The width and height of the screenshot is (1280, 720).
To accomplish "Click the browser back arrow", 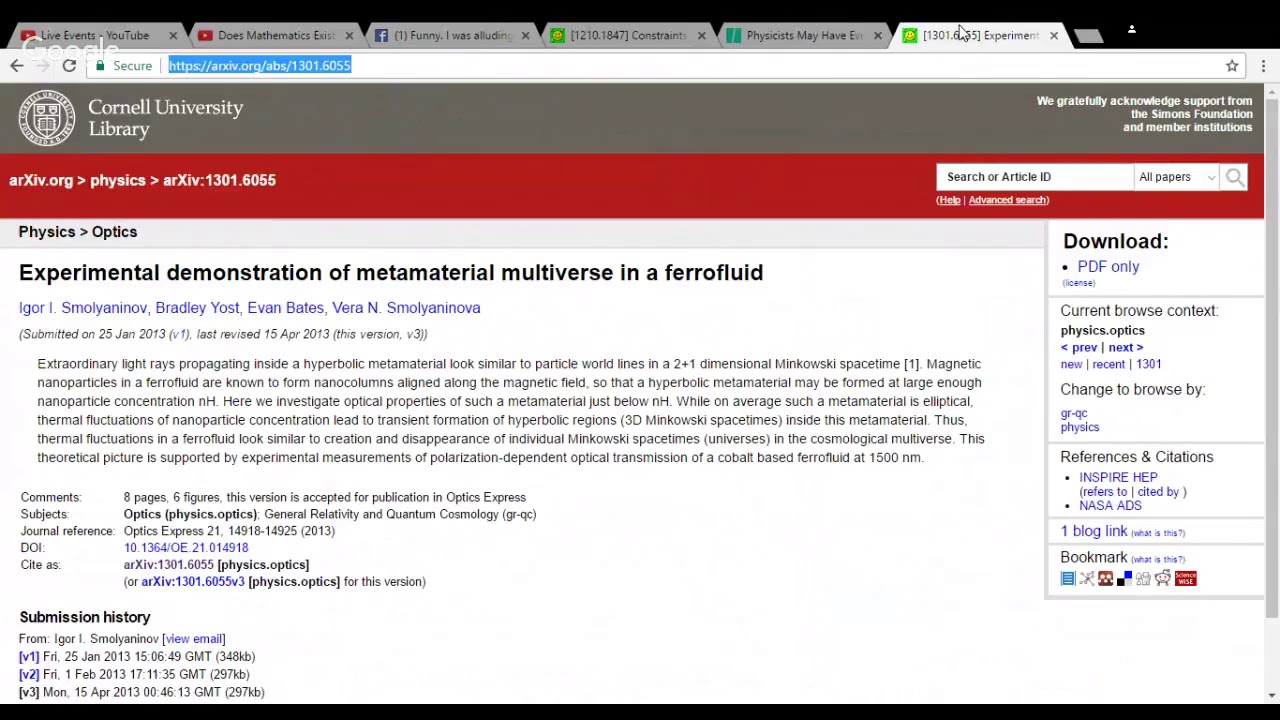I will [17, 66].
